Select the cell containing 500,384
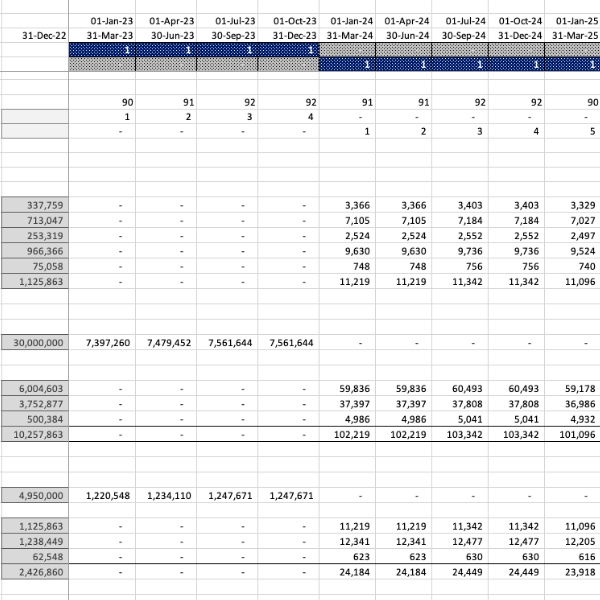The height and width of the screenshot is (600, 600). (34, 420)
